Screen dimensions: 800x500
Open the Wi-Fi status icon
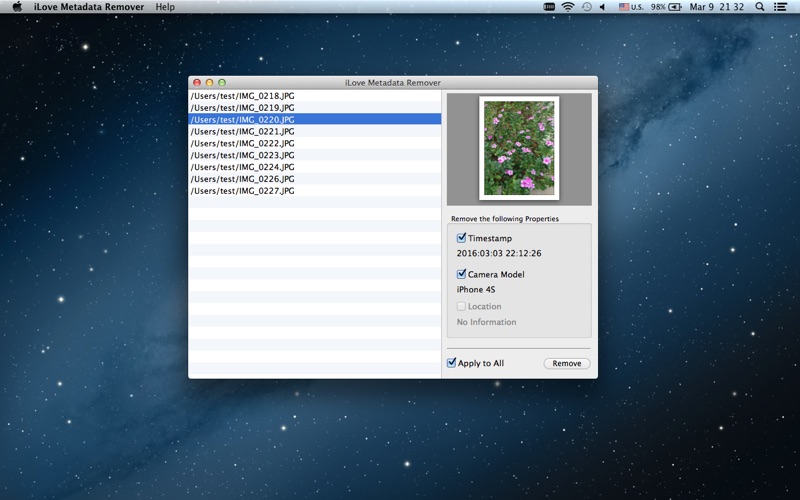tap(567, 7)
